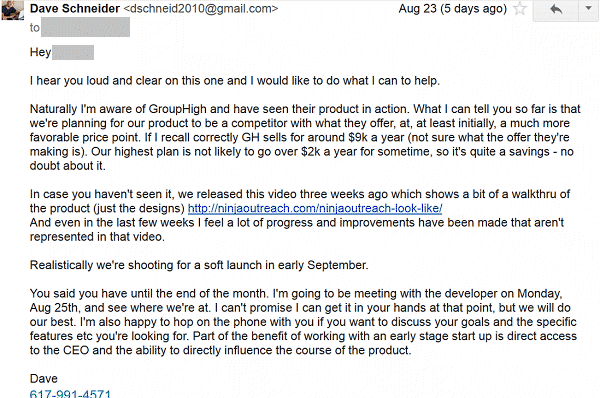The height and width of the screenshot is (398, 600).
Task: Open the more options arrow beside reply
Action: point(589,9)
